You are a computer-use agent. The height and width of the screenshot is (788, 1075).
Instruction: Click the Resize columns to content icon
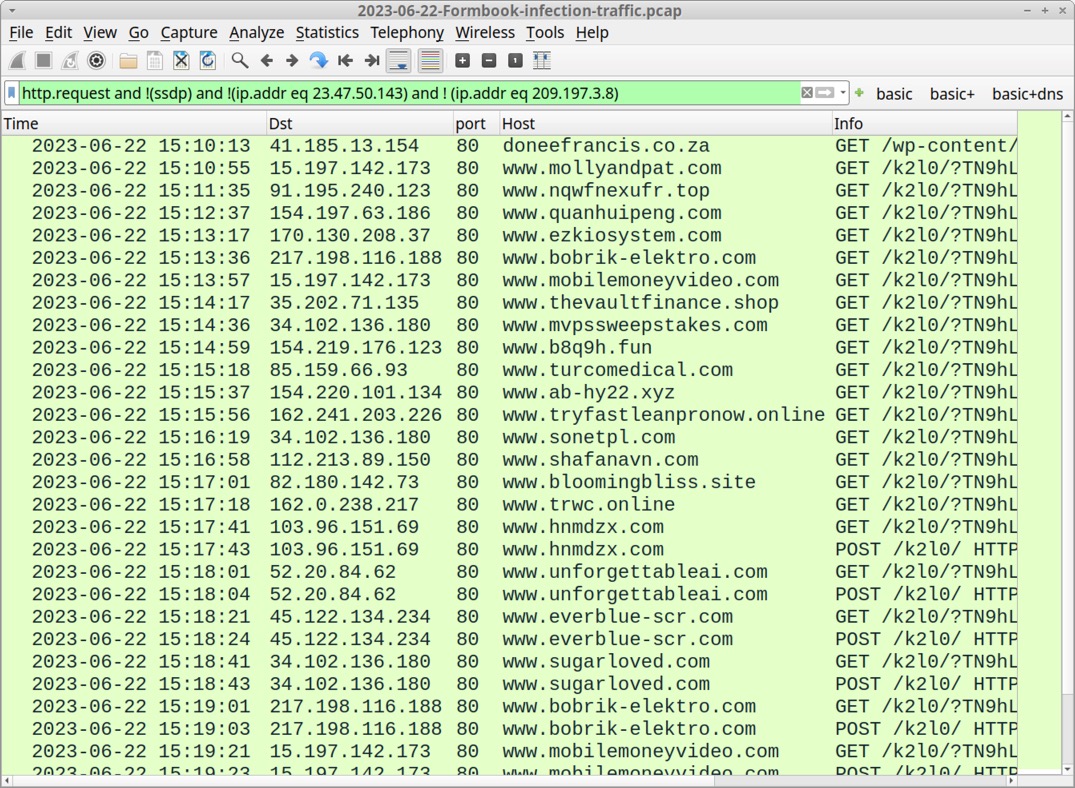coord(542,60)
